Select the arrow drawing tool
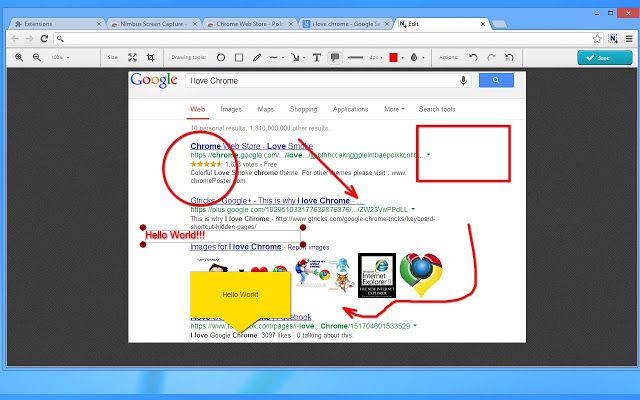Image resolution: width=640 pixels, height=400 pixels. tap(295, 58)
